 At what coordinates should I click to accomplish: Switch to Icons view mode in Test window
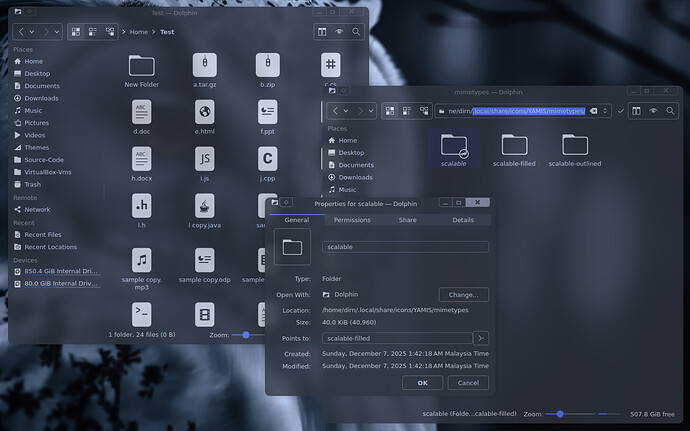point(75,32)
